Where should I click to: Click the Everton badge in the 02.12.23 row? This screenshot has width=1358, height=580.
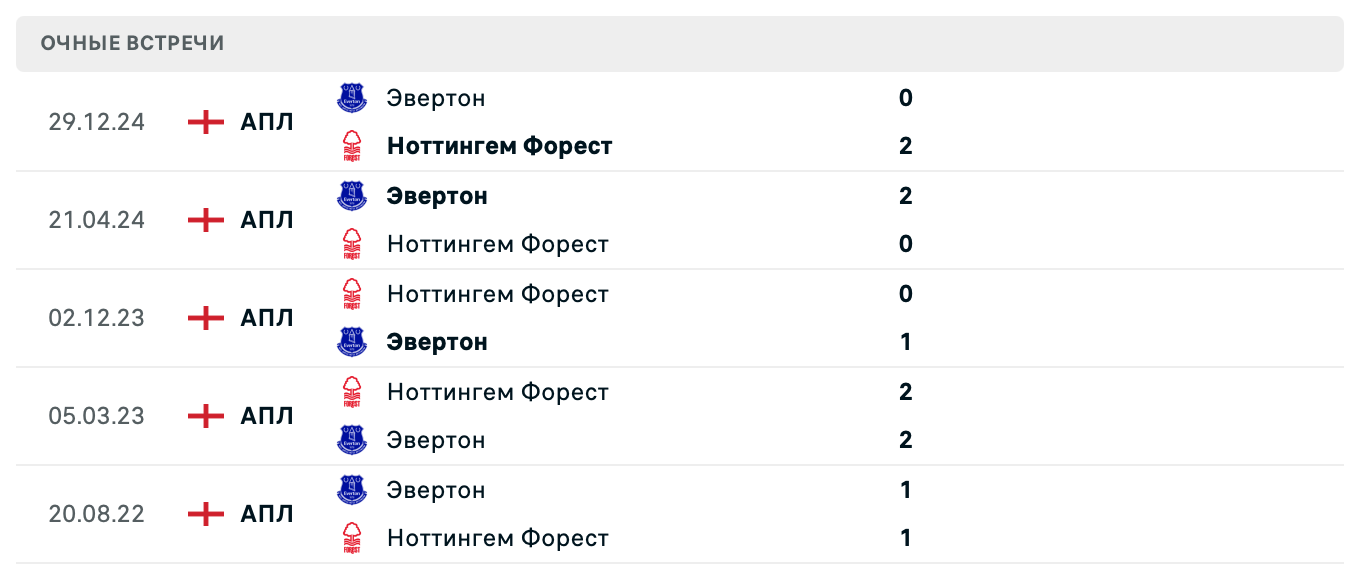(x=352, y=341)
